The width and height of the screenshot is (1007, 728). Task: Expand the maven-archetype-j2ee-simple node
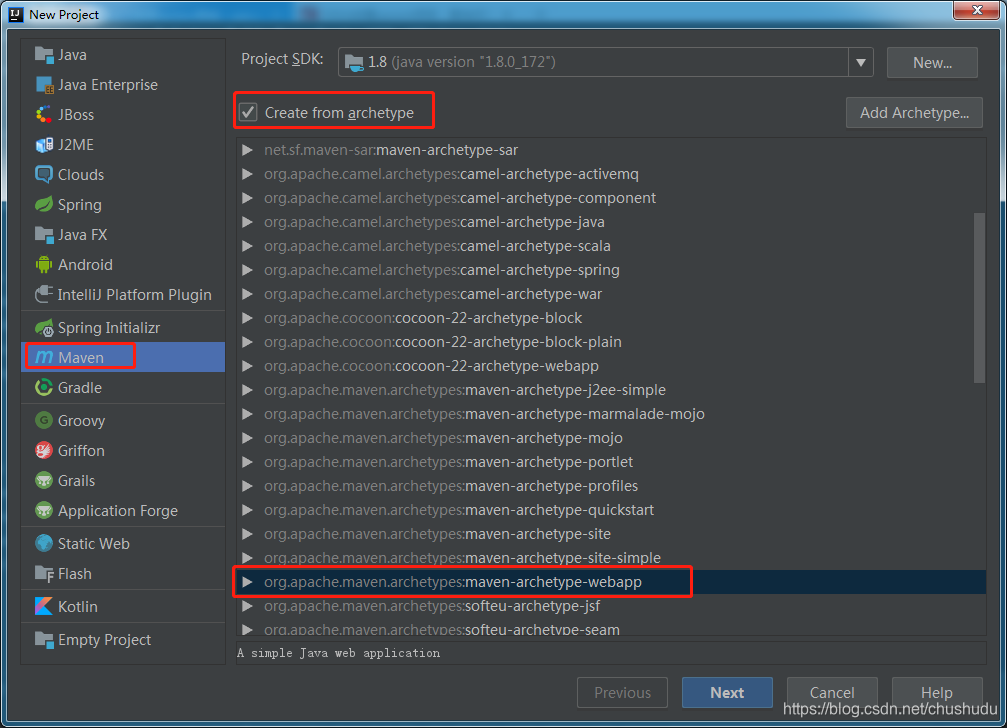pyautogui.click(x=247, y=390)
